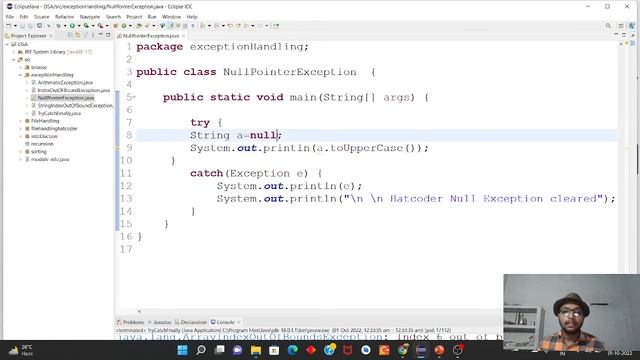
Task: Open IndexOutOfBoundException.java in explorer
Action: tap(71, 90)
